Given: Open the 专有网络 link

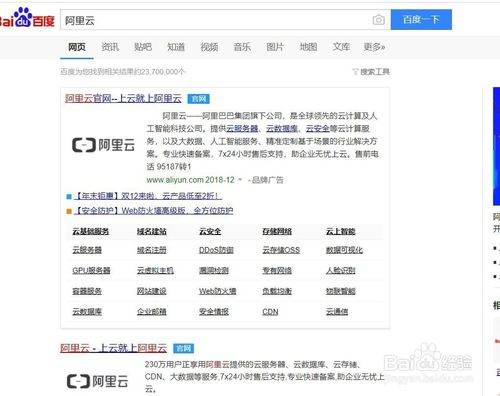Looking at the screenshot, I should click(277, 270).
